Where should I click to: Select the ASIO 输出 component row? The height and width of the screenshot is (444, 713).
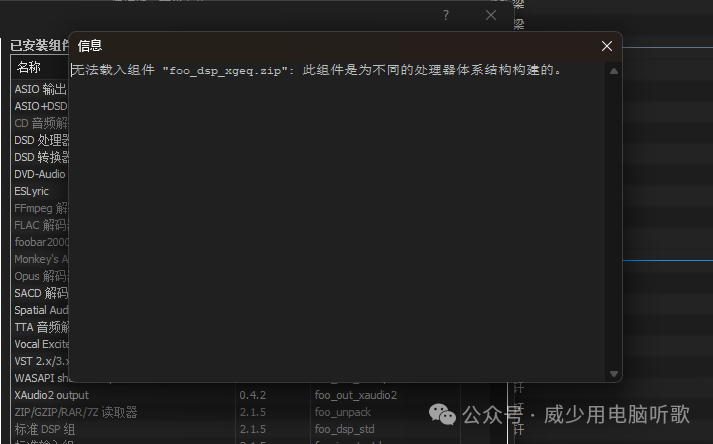pos(40,89)
